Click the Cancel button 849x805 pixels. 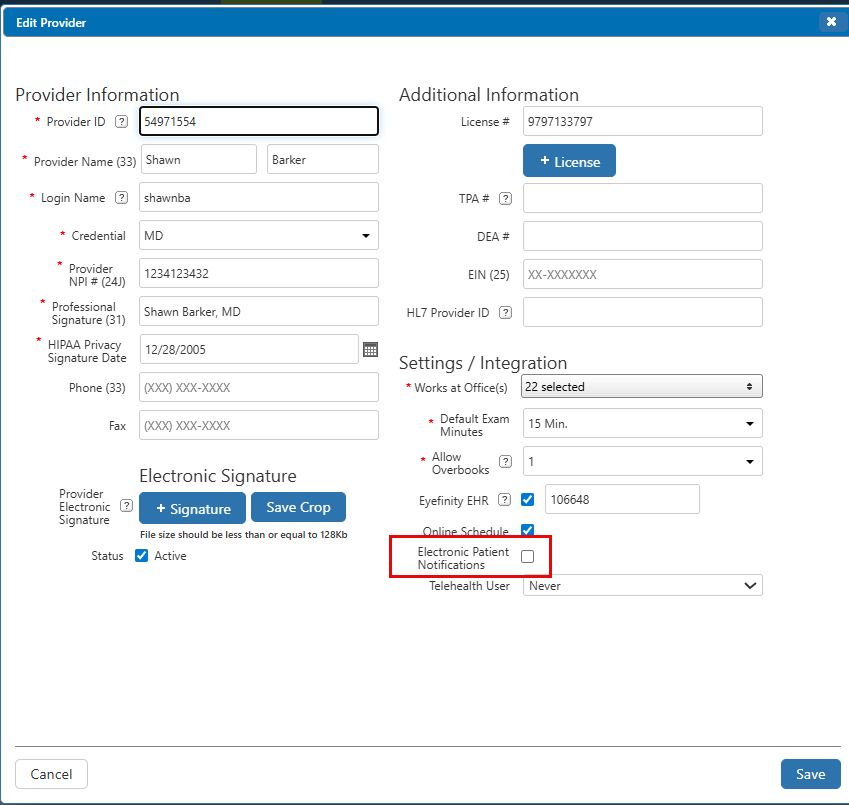point(51,774)
